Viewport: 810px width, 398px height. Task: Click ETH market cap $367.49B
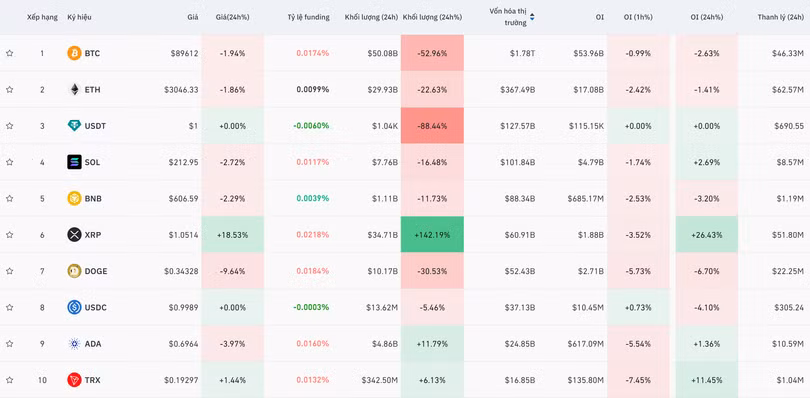[518, 89]
